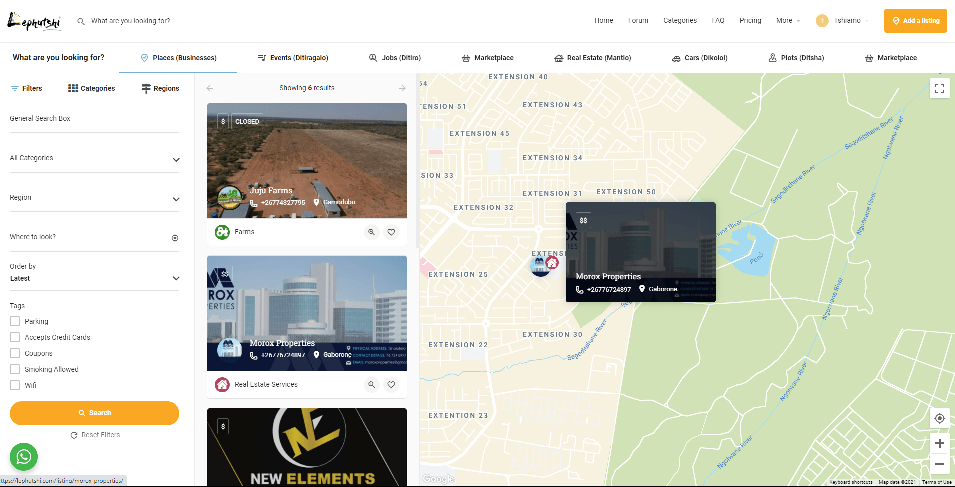Use my location in Where to look

(x=175, y=238)
